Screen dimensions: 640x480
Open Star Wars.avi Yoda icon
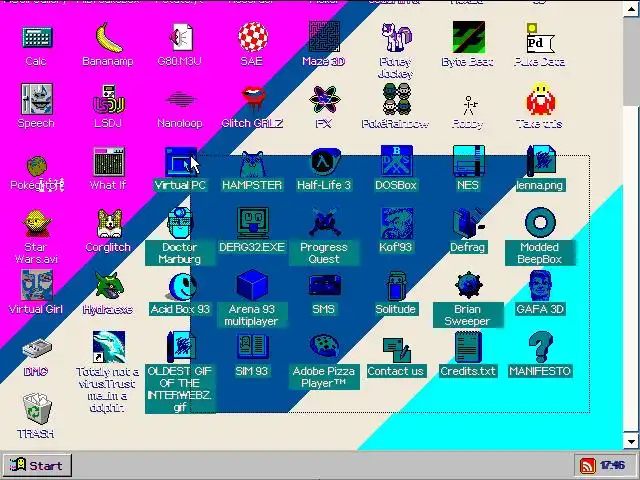click(x=36, y=224)
